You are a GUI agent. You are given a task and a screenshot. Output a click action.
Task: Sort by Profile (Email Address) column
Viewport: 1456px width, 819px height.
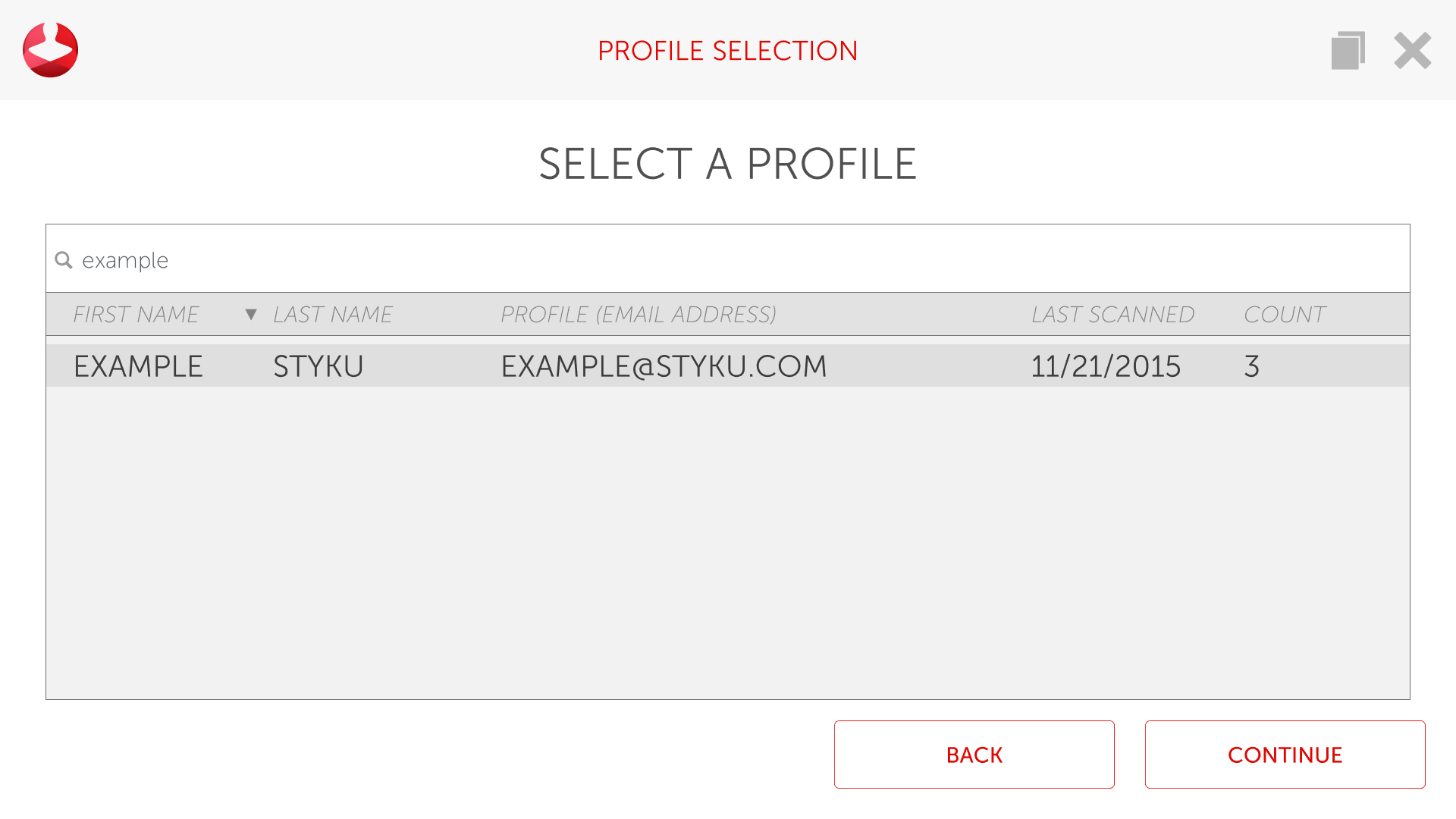coord(638,314)
